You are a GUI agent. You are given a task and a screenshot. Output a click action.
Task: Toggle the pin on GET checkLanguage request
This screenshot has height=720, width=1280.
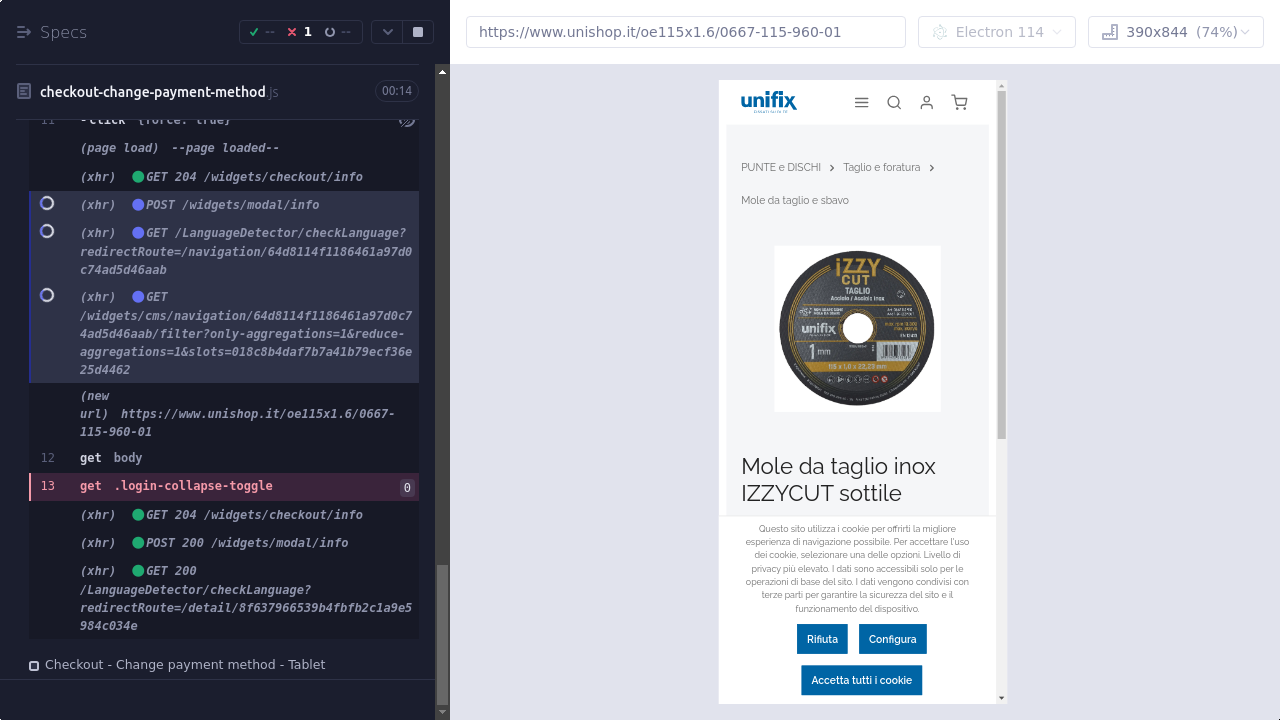coord(47,232)
